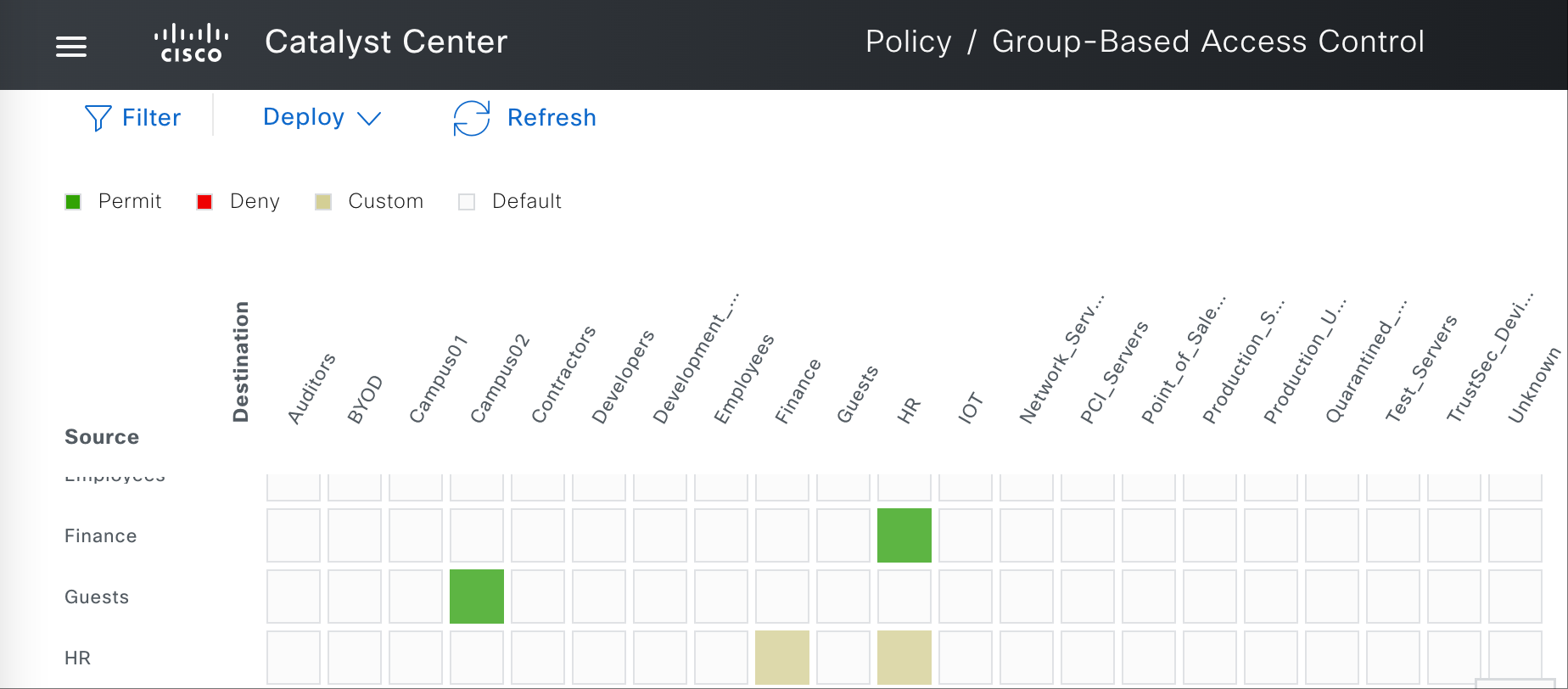
Task: Click the green Permit legend swatch
Action: 73,201
